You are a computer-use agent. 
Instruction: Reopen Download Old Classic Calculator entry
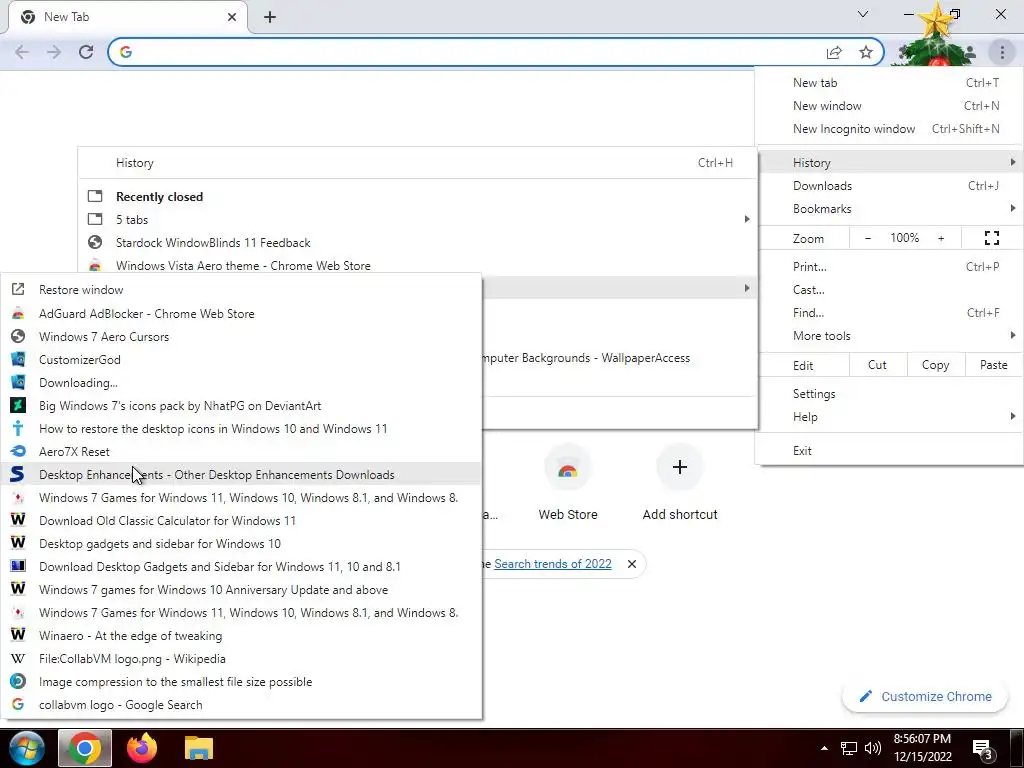[x=241, y=520]
